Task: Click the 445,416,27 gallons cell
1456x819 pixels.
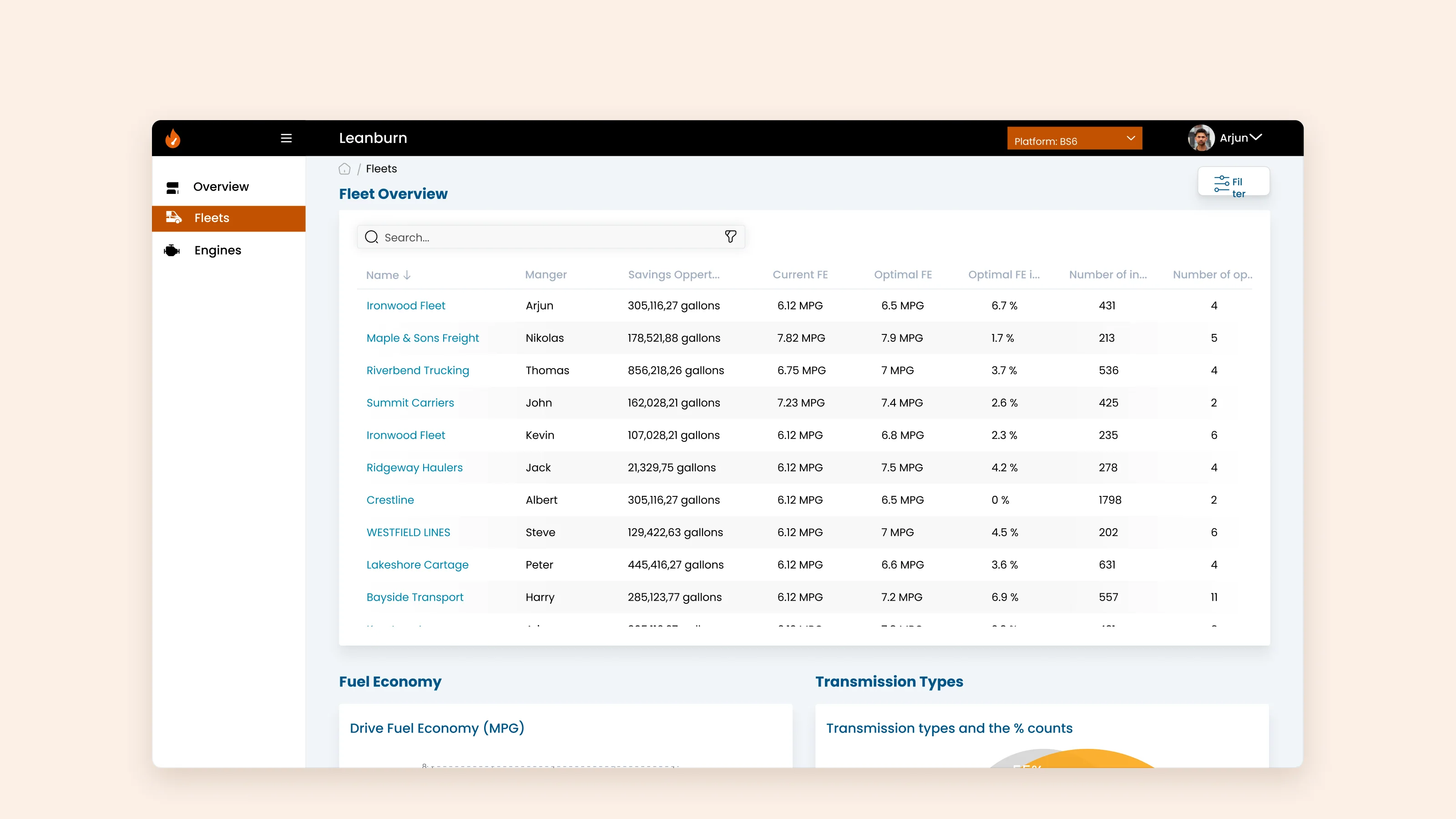Action: [x=675, y=565]
